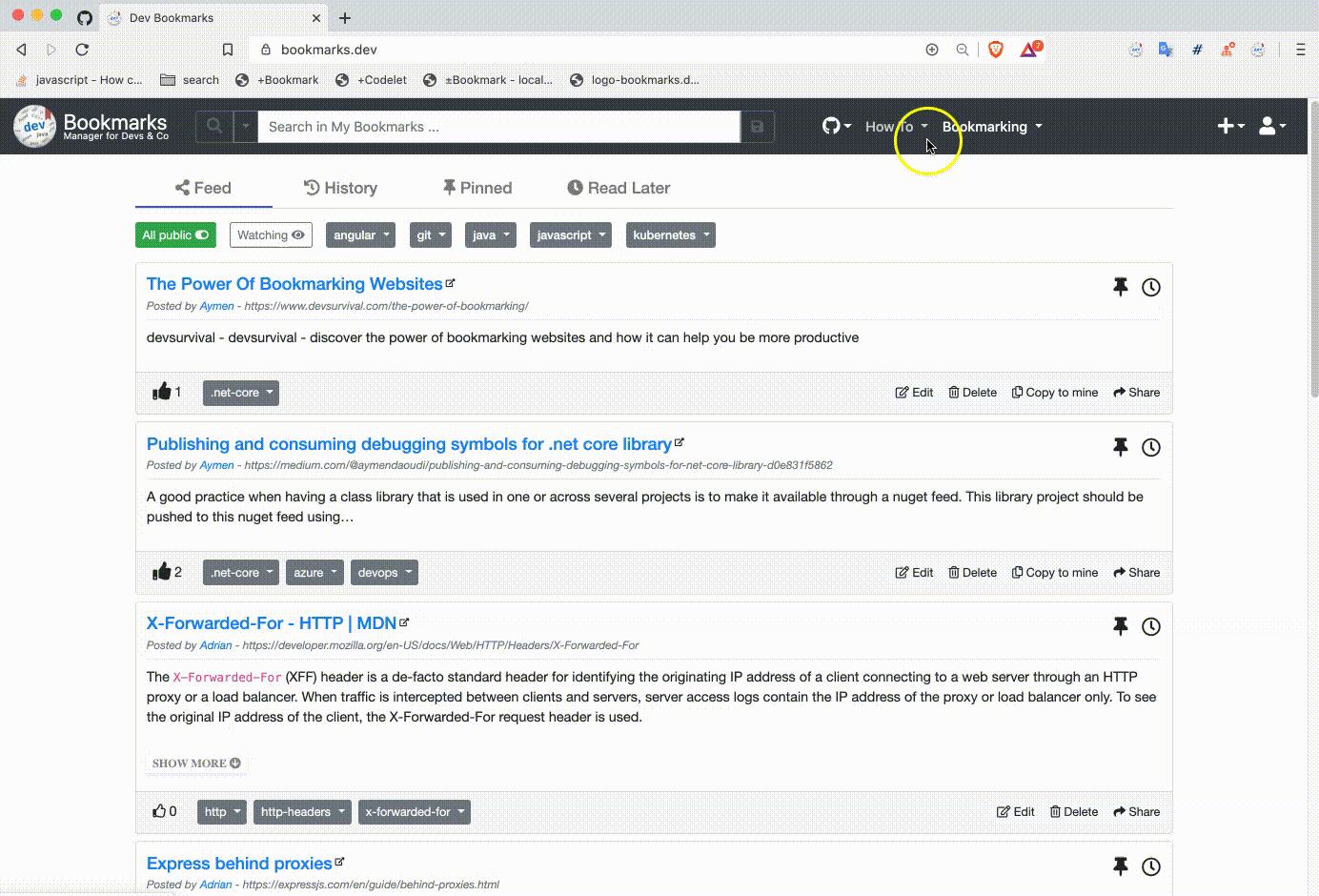
Task: Click the search magnifier icon
Action: 213,125
